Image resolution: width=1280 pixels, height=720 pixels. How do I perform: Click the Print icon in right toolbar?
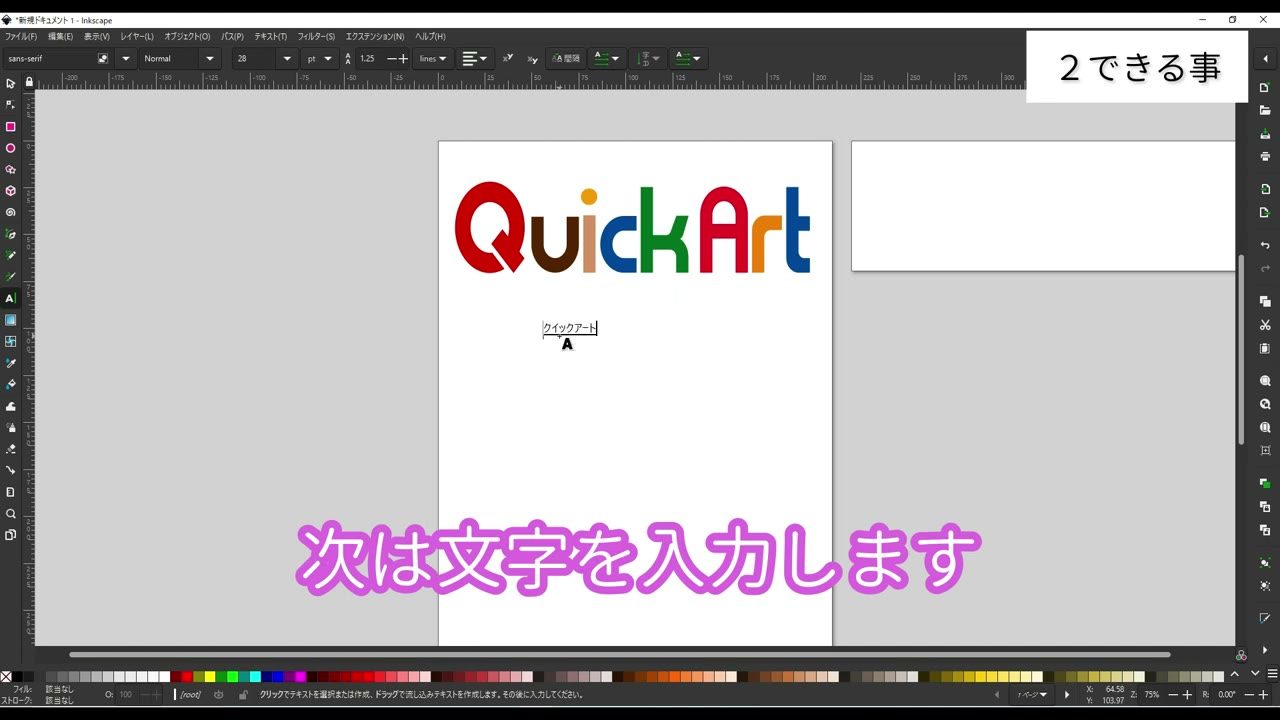tap(1265, 156)
